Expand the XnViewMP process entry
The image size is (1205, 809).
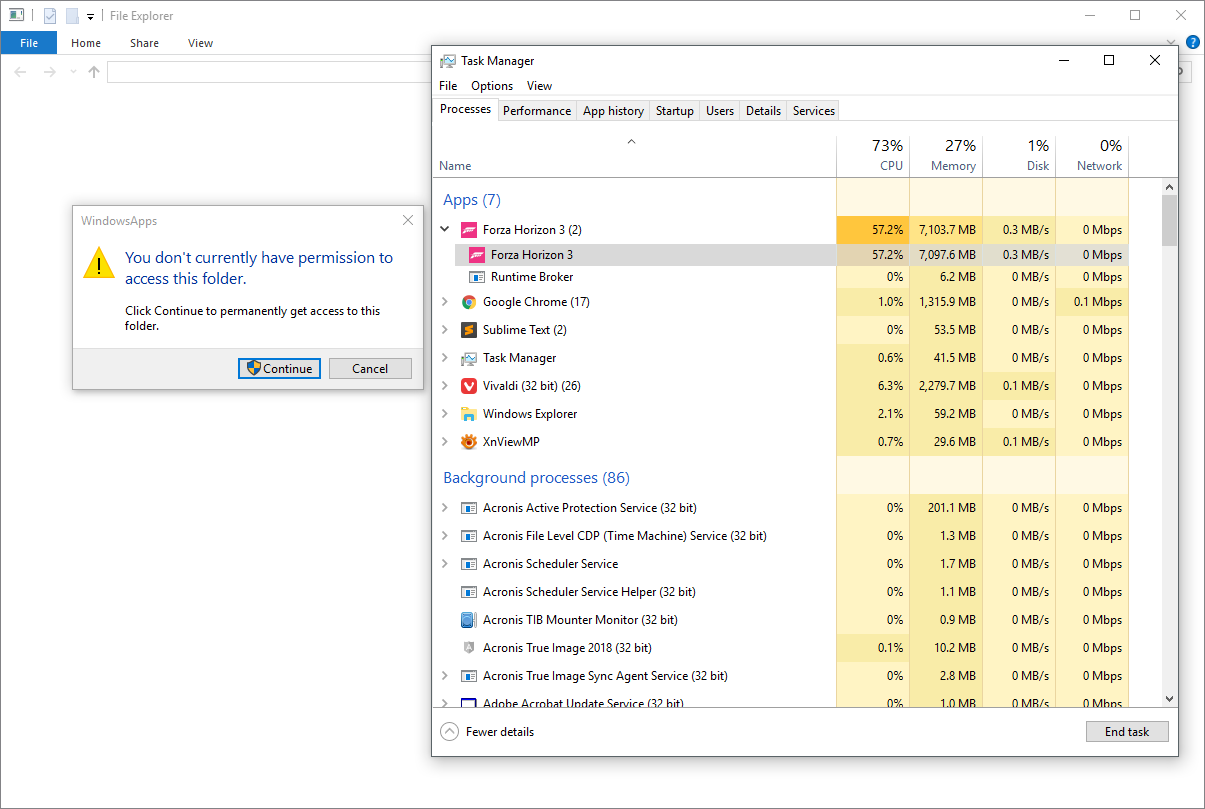tap(445, 442)
